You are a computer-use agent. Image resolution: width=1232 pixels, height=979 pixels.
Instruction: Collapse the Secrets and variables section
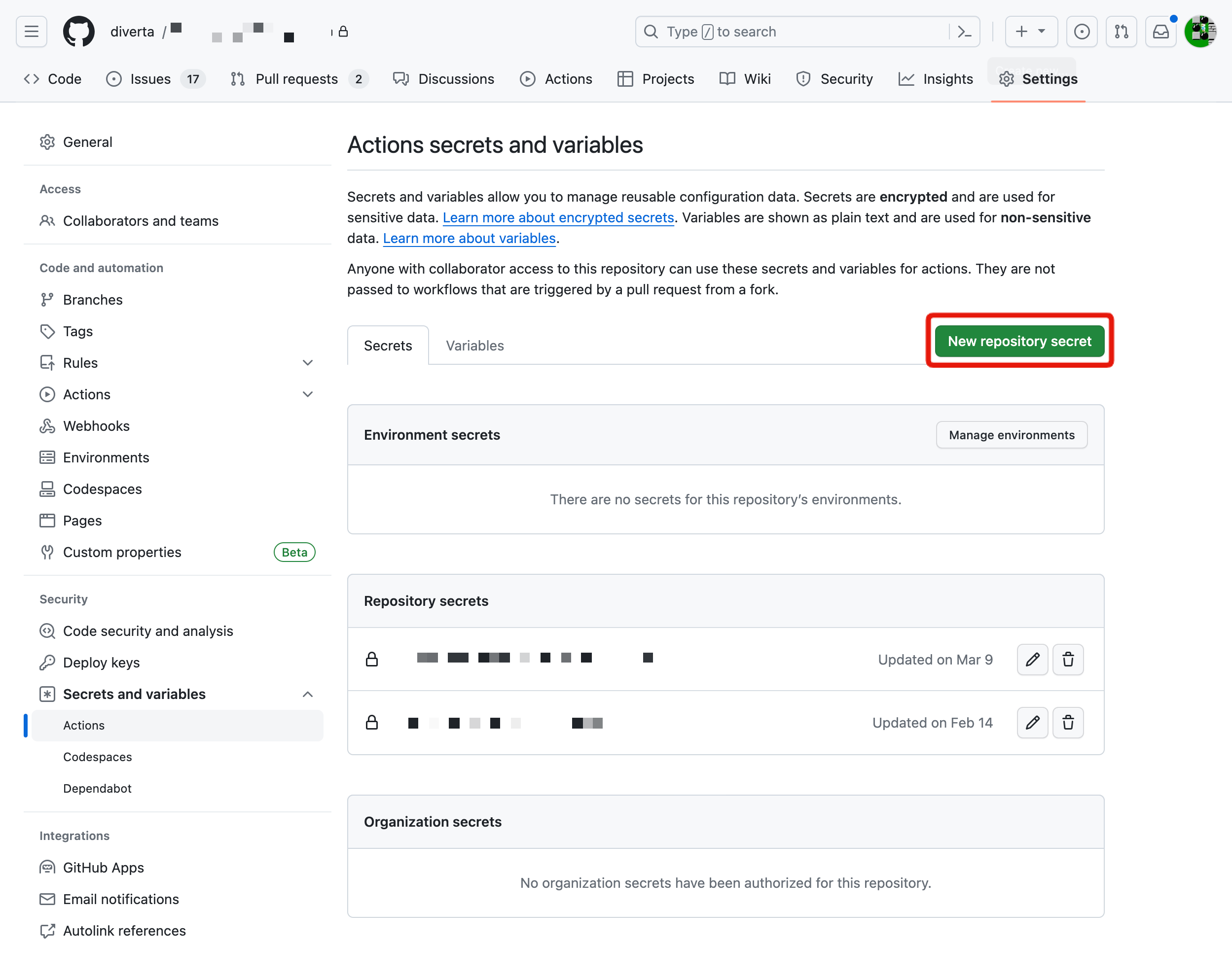[x=308, y=694]
